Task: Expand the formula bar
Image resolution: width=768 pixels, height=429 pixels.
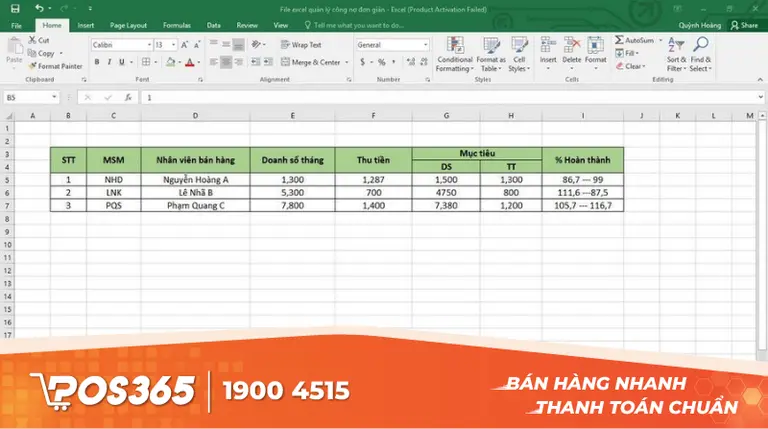Action: (760, 97)
